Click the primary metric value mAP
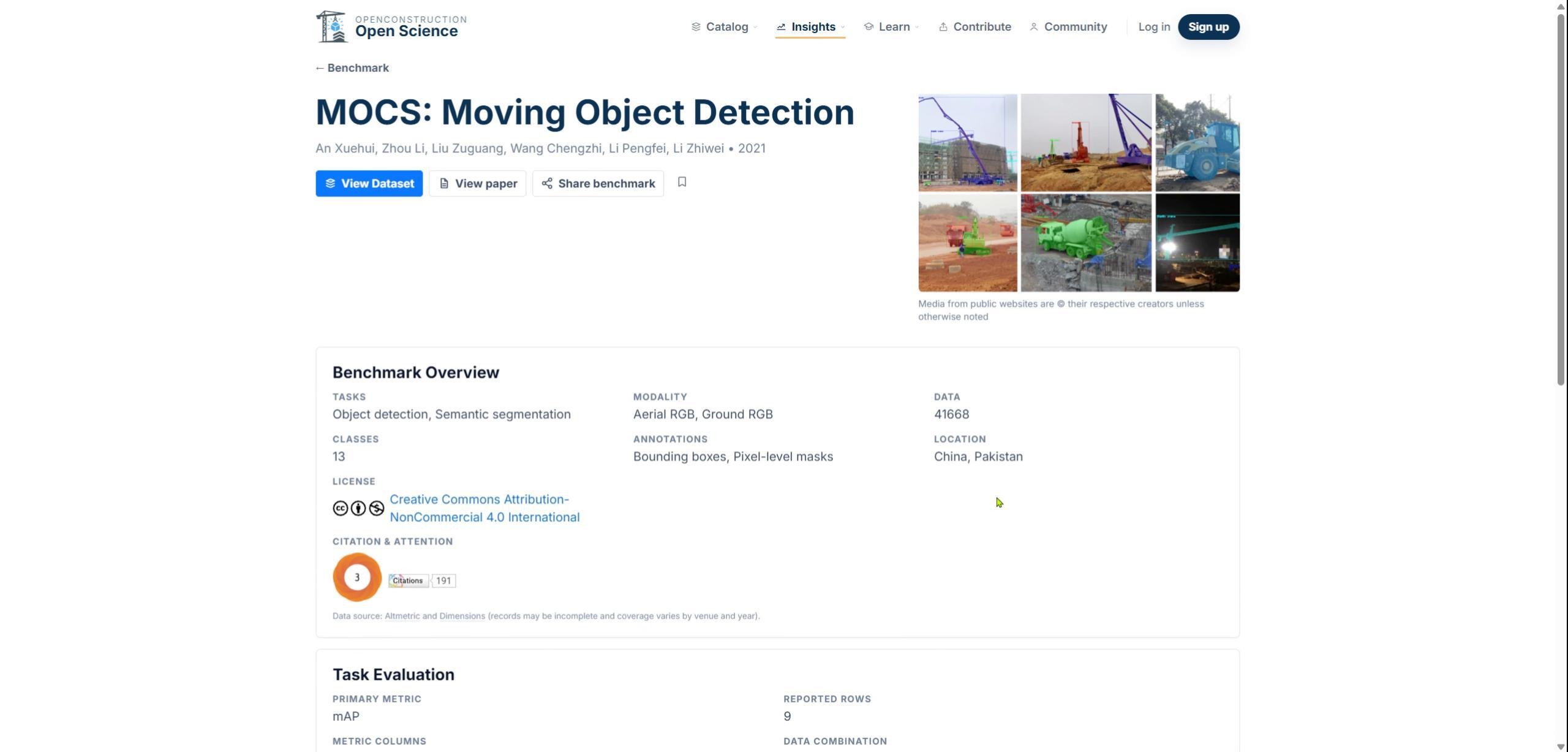The height and width of the screenshot is (752, 1568). (346, 716)
